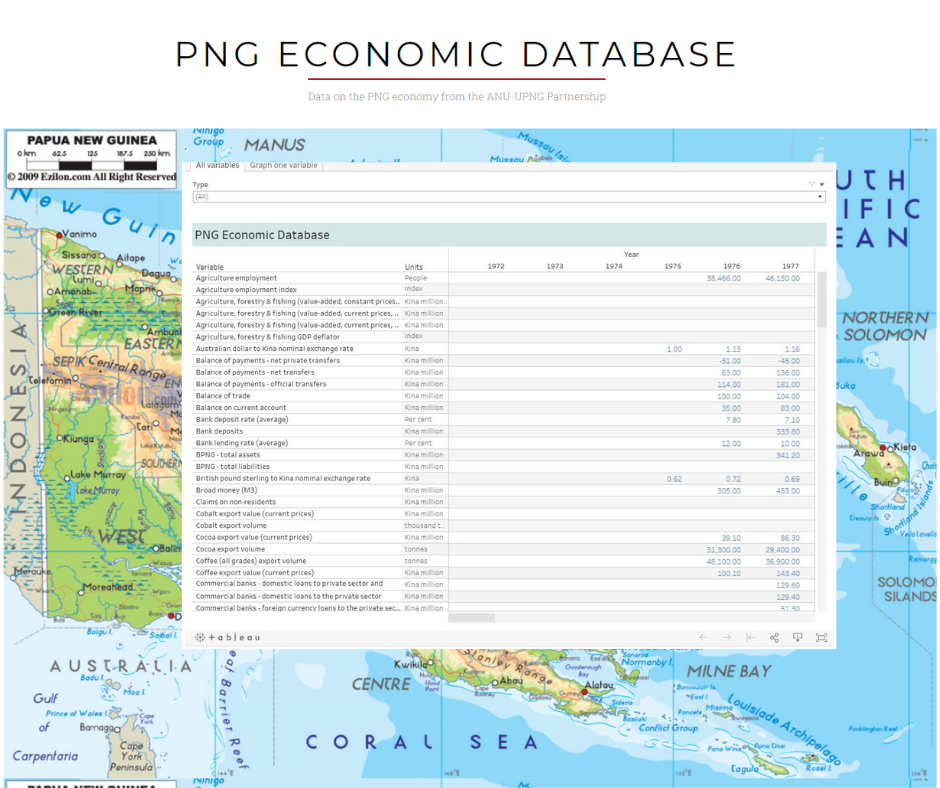The image size is (940, 788).
Task: Enter full screen via the fullscreen icon
Action: pos(822,637)
